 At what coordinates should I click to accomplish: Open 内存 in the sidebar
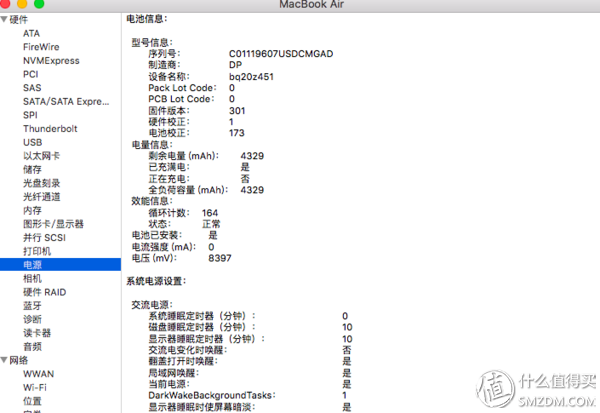(x=32, y=211)
